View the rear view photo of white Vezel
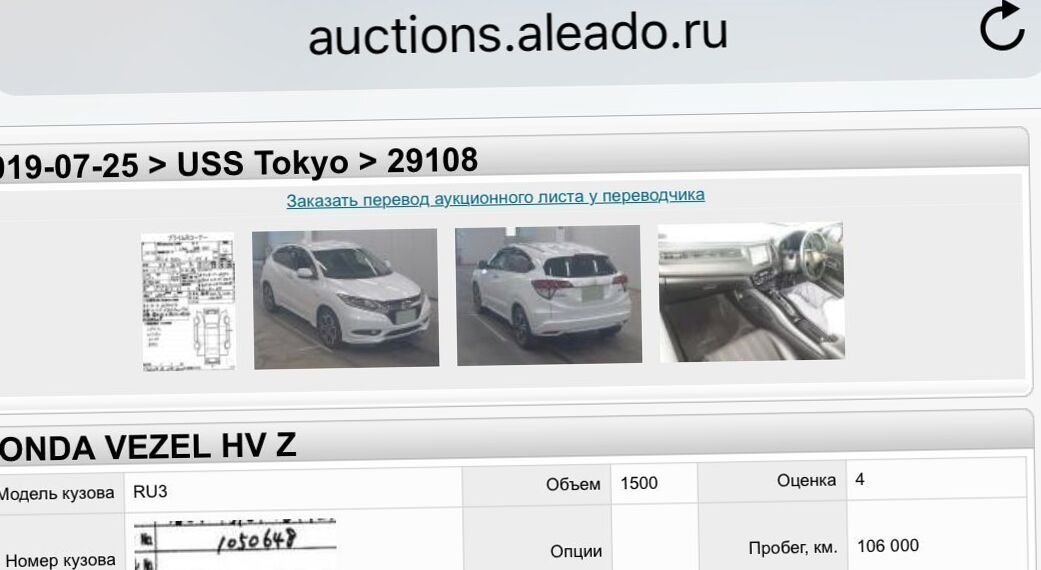The image size is (1041, 570). (x=548, y=295)
